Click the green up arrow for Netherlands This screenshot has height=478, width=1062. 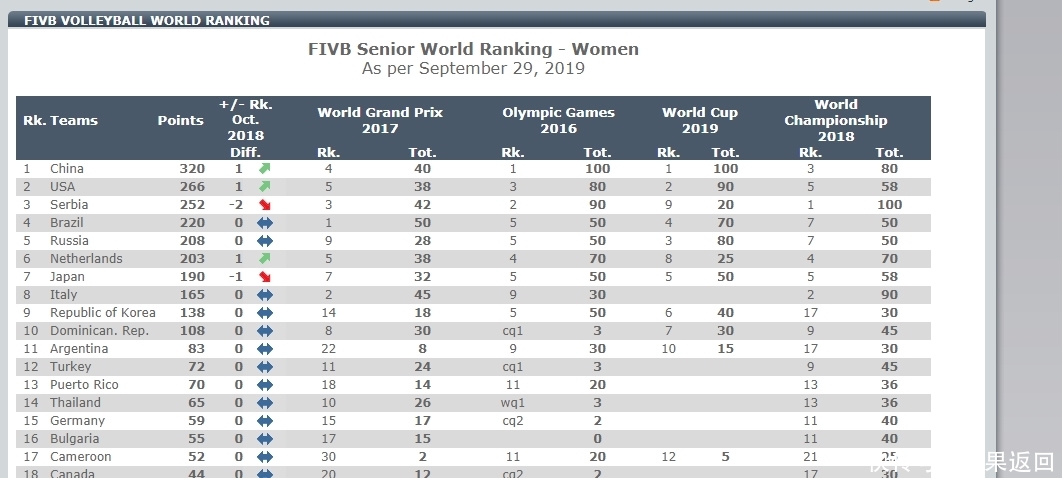click(x=265, y=259)
